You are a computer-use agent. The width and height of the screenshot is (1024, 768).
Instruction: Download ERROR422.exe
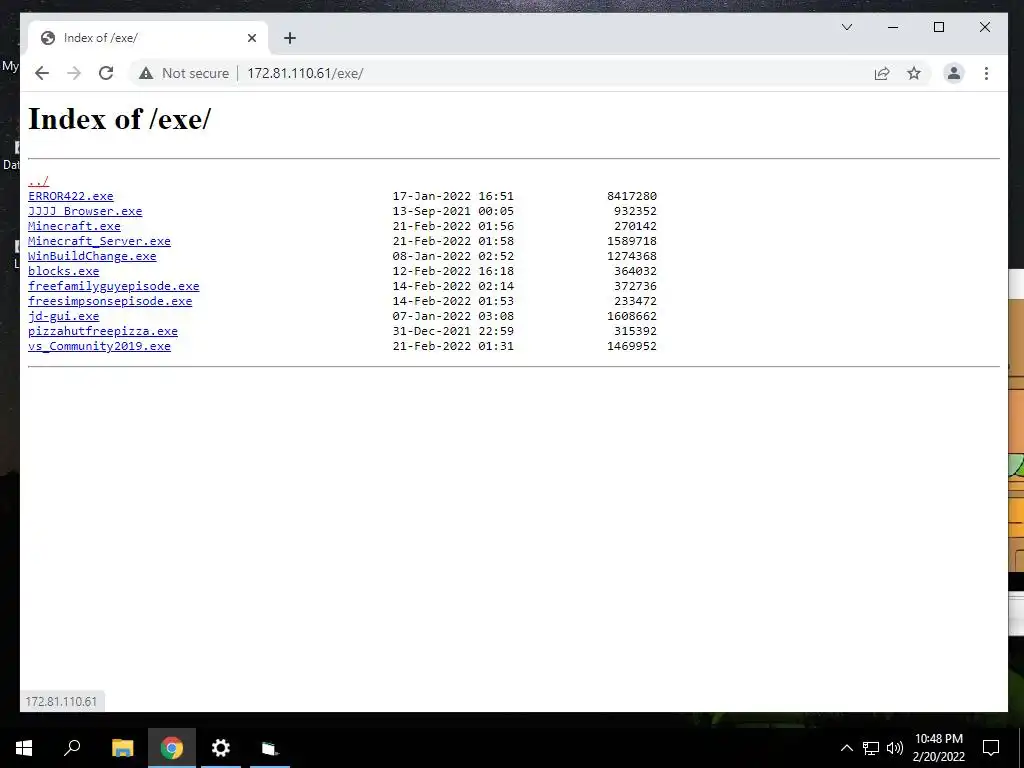[71, 196]
